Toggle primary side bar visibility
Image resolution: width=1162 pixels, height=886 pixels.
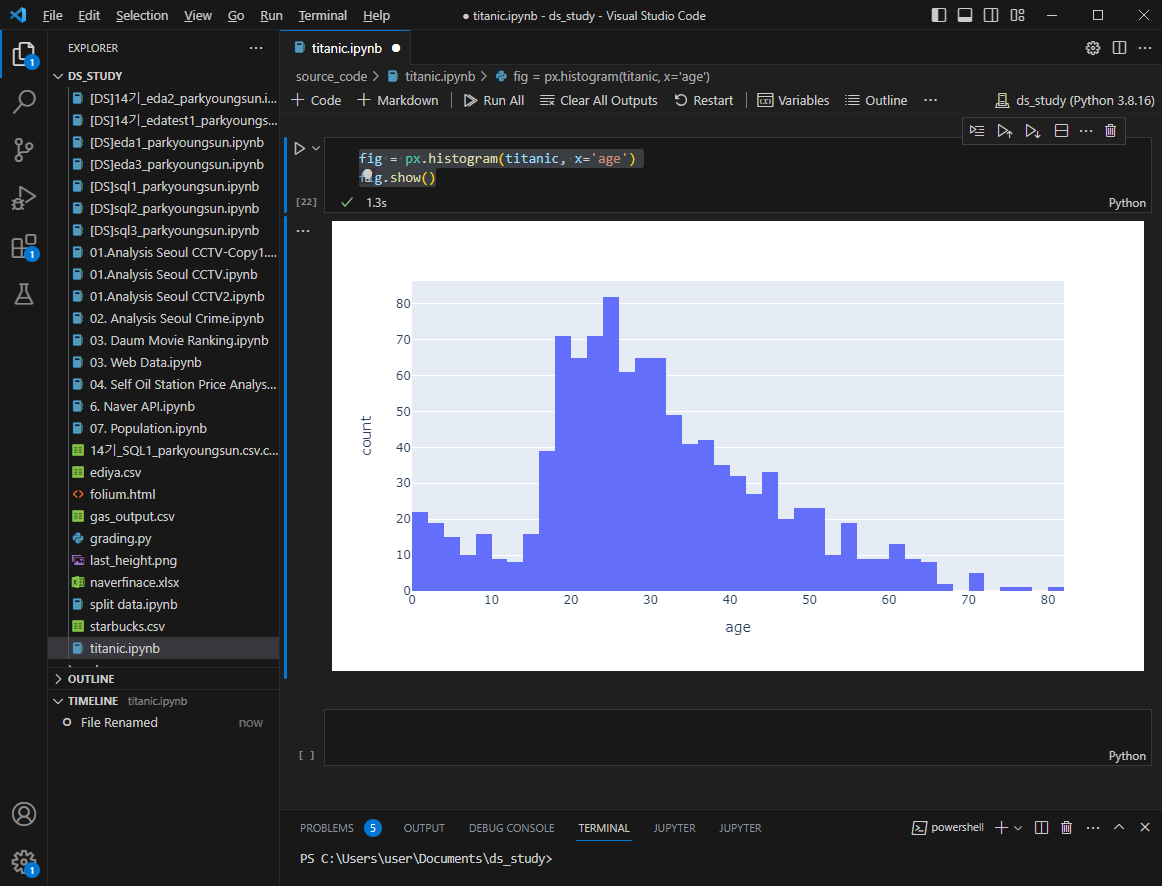(939, 15)
